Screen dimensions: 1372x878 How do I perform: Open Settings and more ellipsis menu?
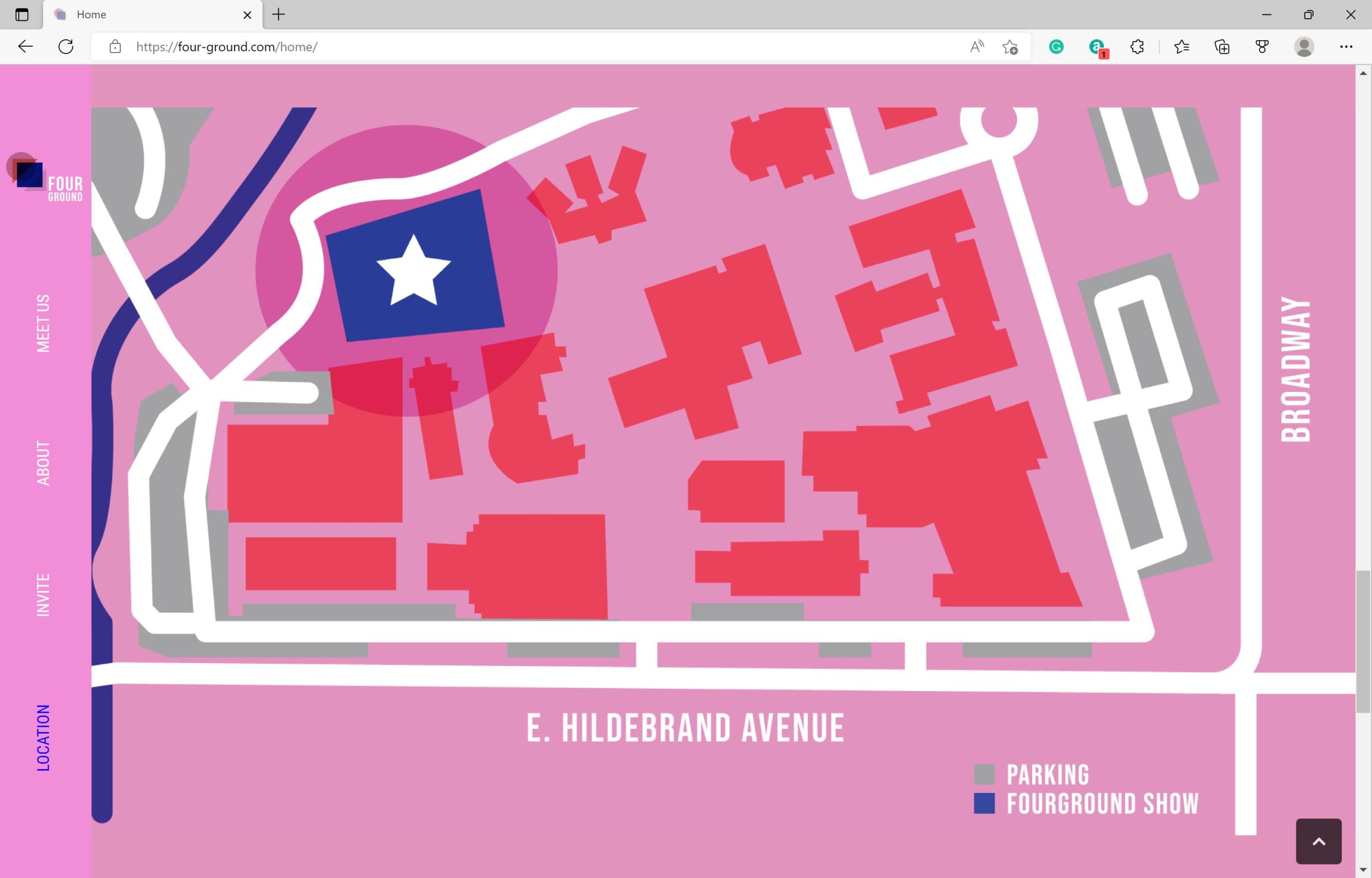click(x=1346, y=47)
